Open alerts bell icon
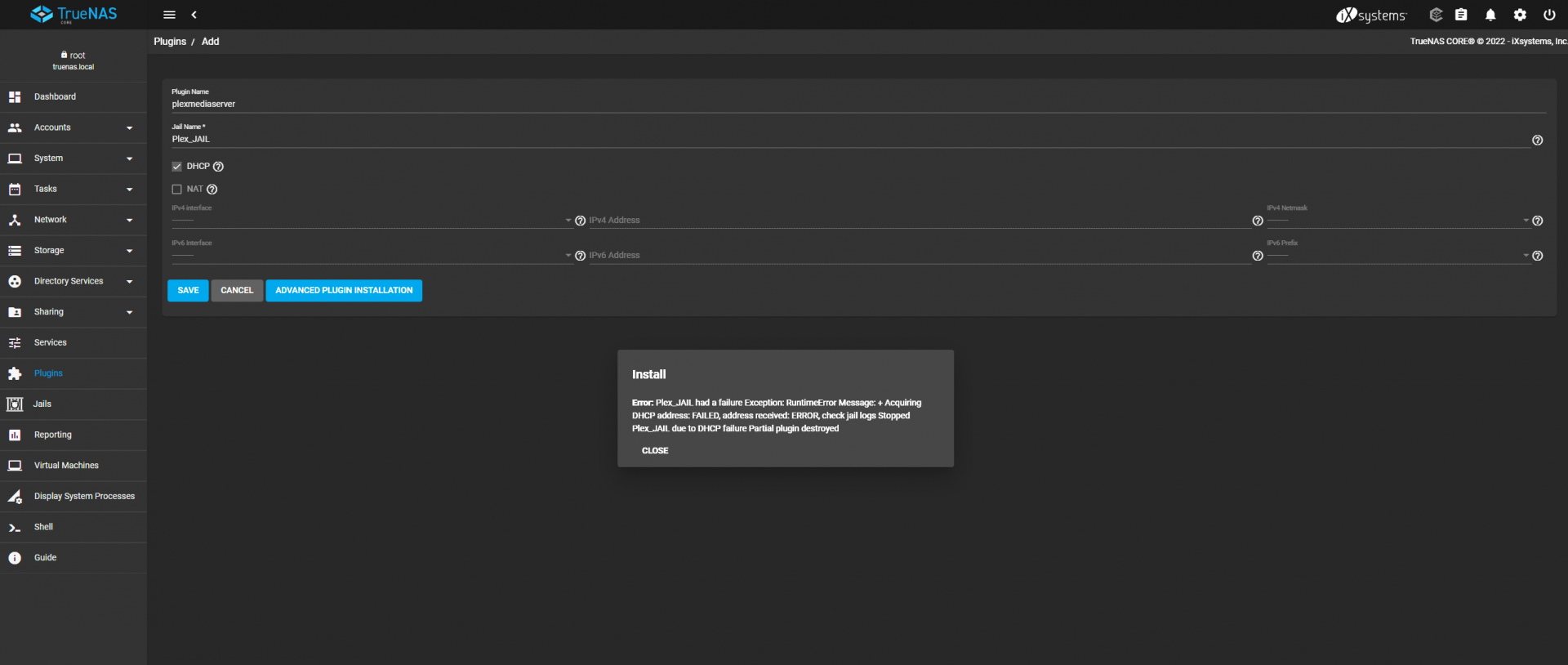This screenshot has height=665, width=1568. pos(1490,15)
